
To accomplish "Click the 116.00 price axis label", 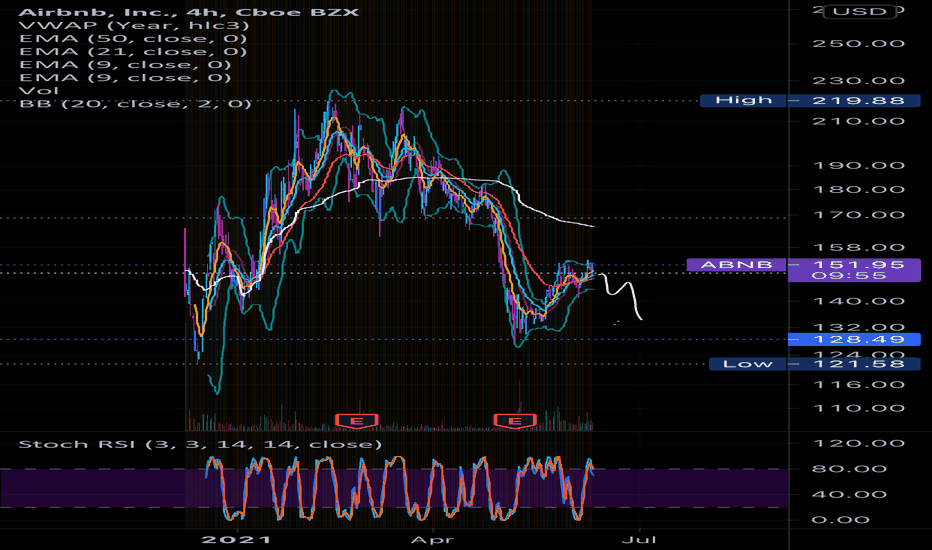I will (858, 384).
